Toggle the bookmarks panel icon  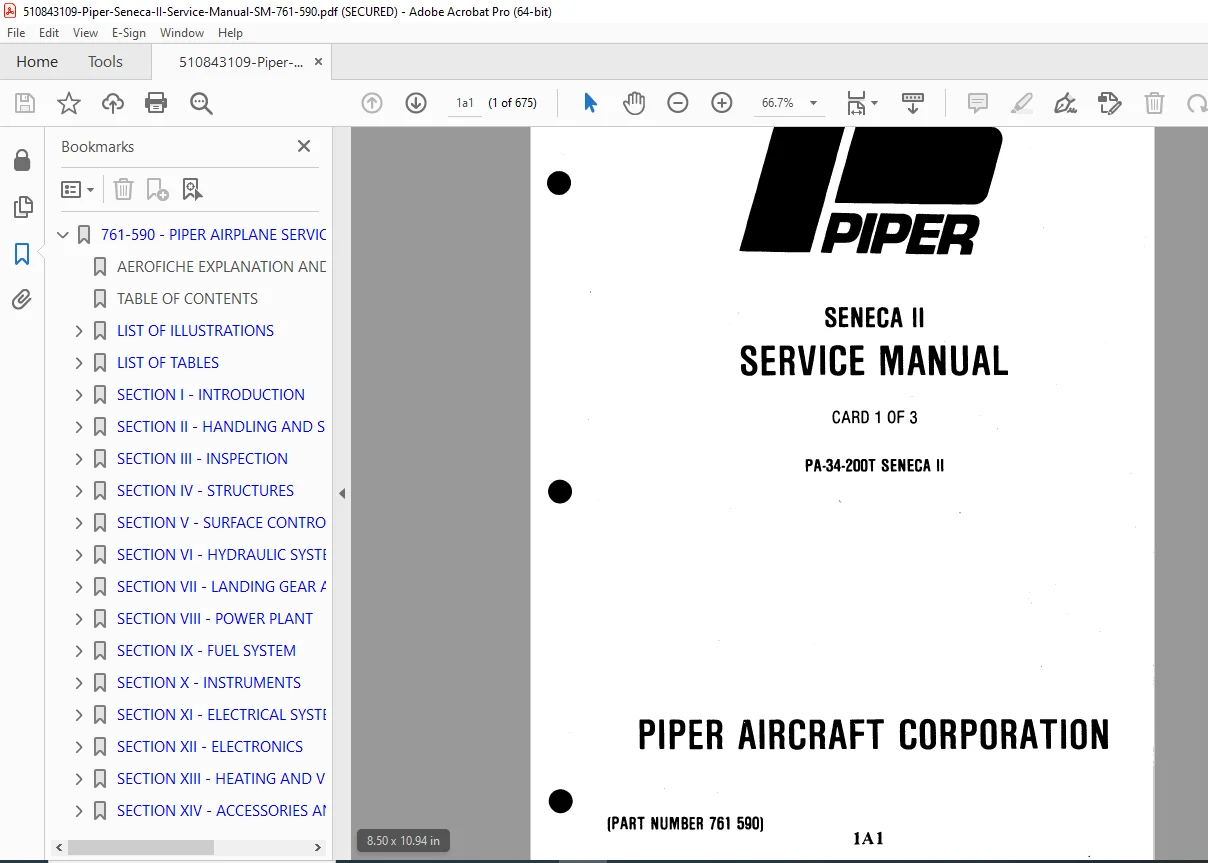[x=22, y=254]
